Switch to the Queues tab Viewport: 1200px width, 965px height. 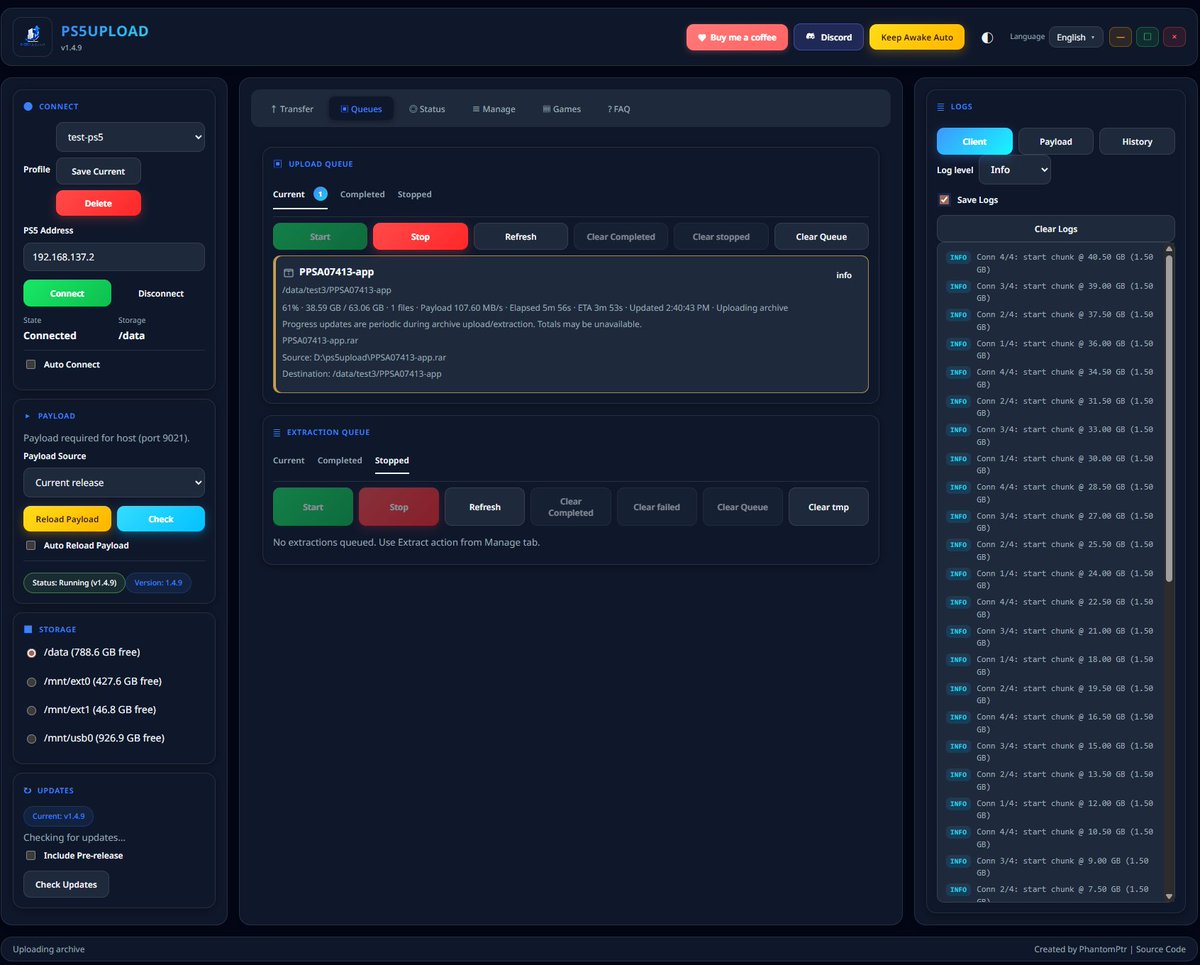click(x=361, y=109)
